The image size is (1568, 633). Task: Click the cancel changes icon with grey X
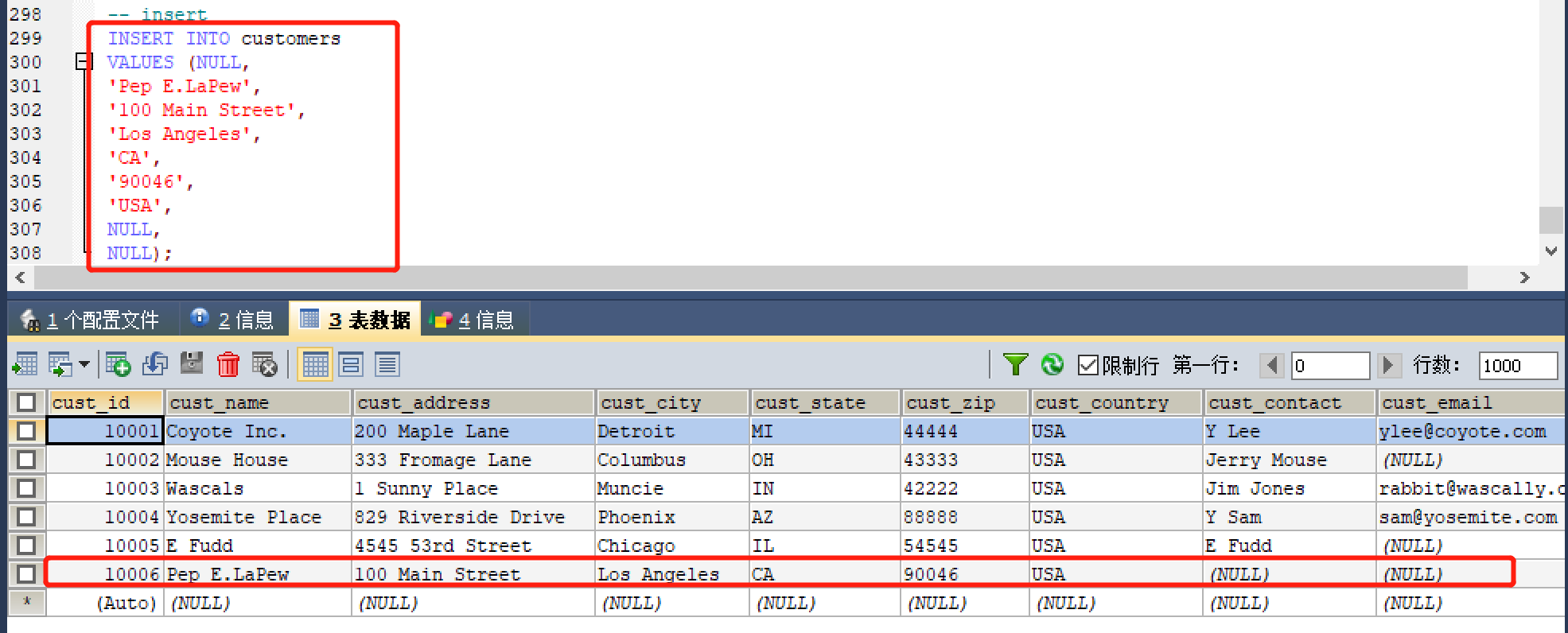(x=264, y=365)
